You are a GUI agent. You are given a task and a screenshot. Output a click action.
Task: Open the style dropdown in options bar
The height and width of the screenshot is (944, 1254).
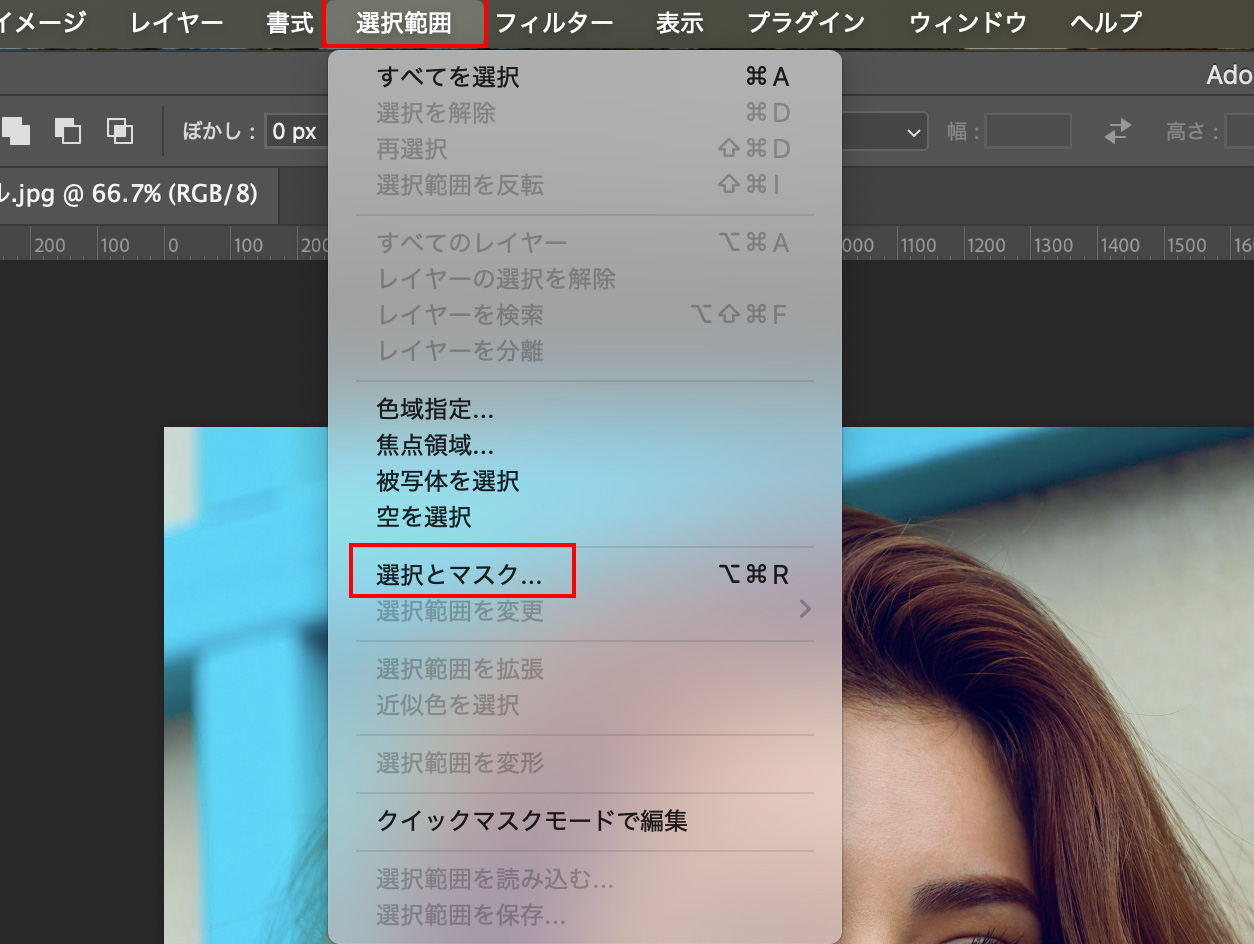[884, 132]
